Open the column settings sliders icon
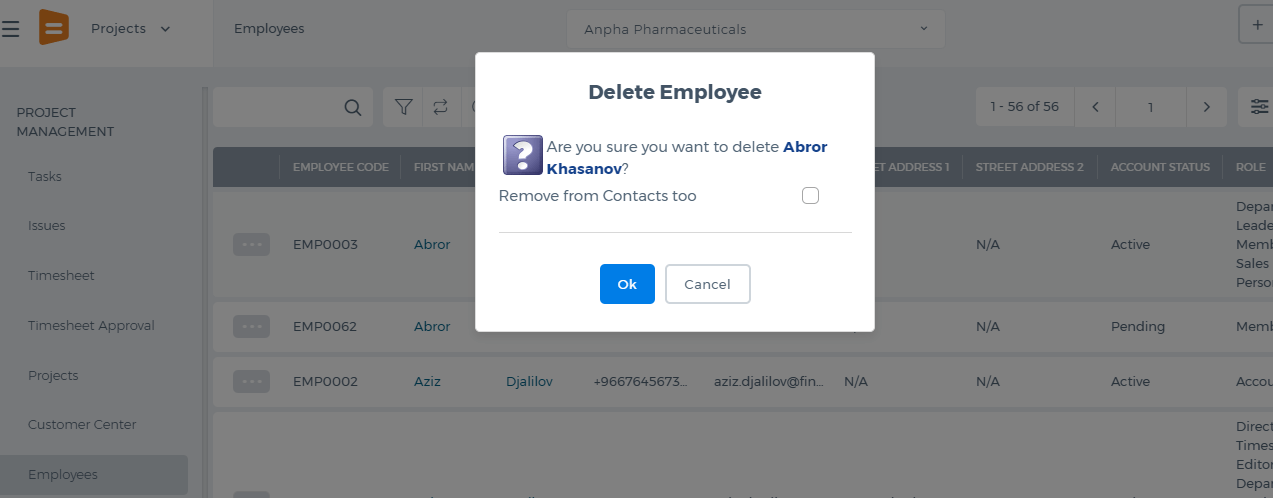Screen dimensions: 1273x498 tap(1258, 107)
